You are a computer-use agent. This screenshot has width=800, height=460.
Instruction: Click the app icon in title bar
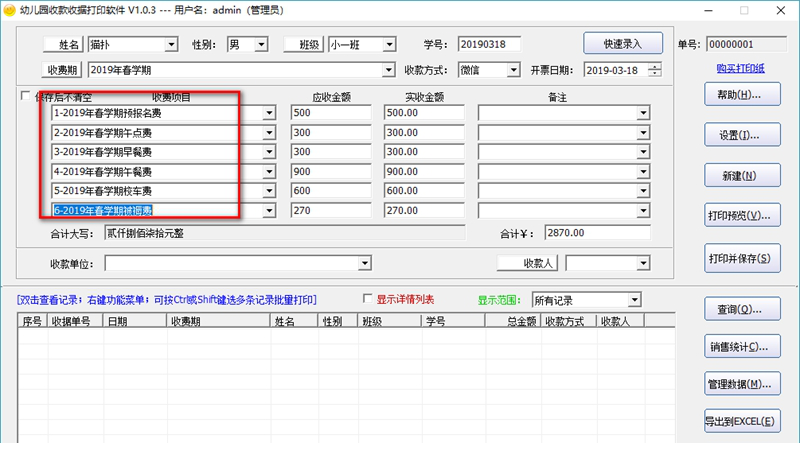click(9, 9)
